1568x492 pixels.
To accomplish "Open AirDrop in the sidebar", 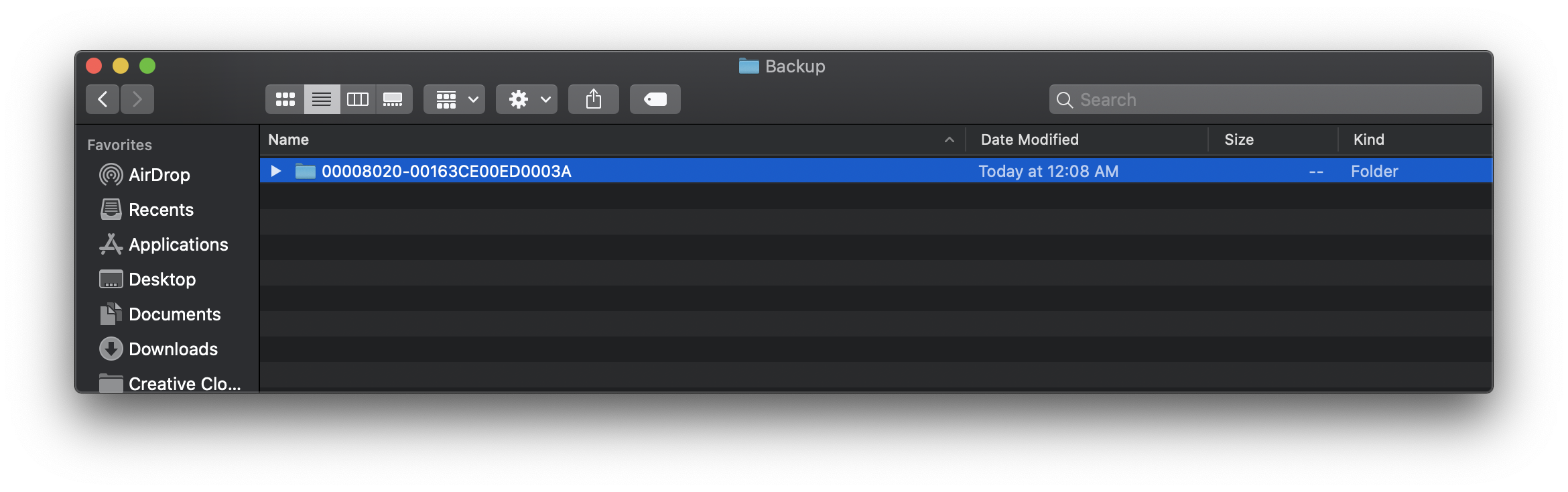I will point(159,175).
